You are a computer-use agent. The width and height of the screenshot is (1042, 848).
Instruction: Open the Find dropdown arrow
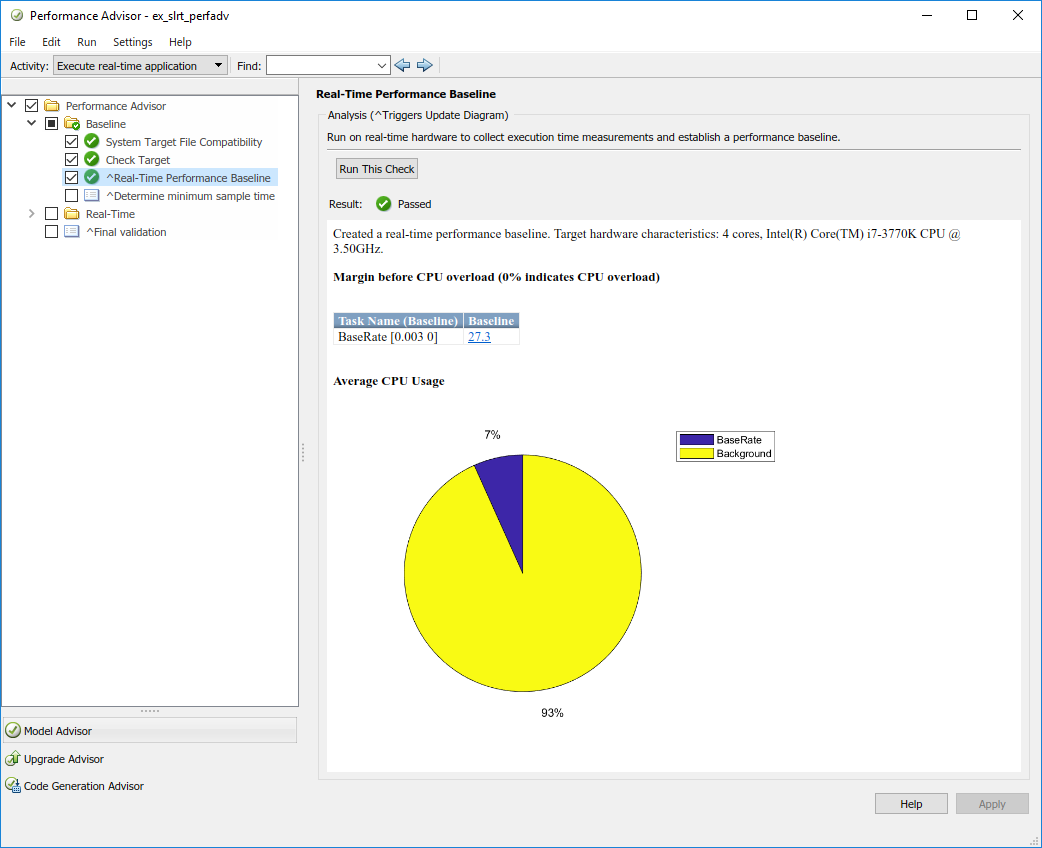[381, 66]
